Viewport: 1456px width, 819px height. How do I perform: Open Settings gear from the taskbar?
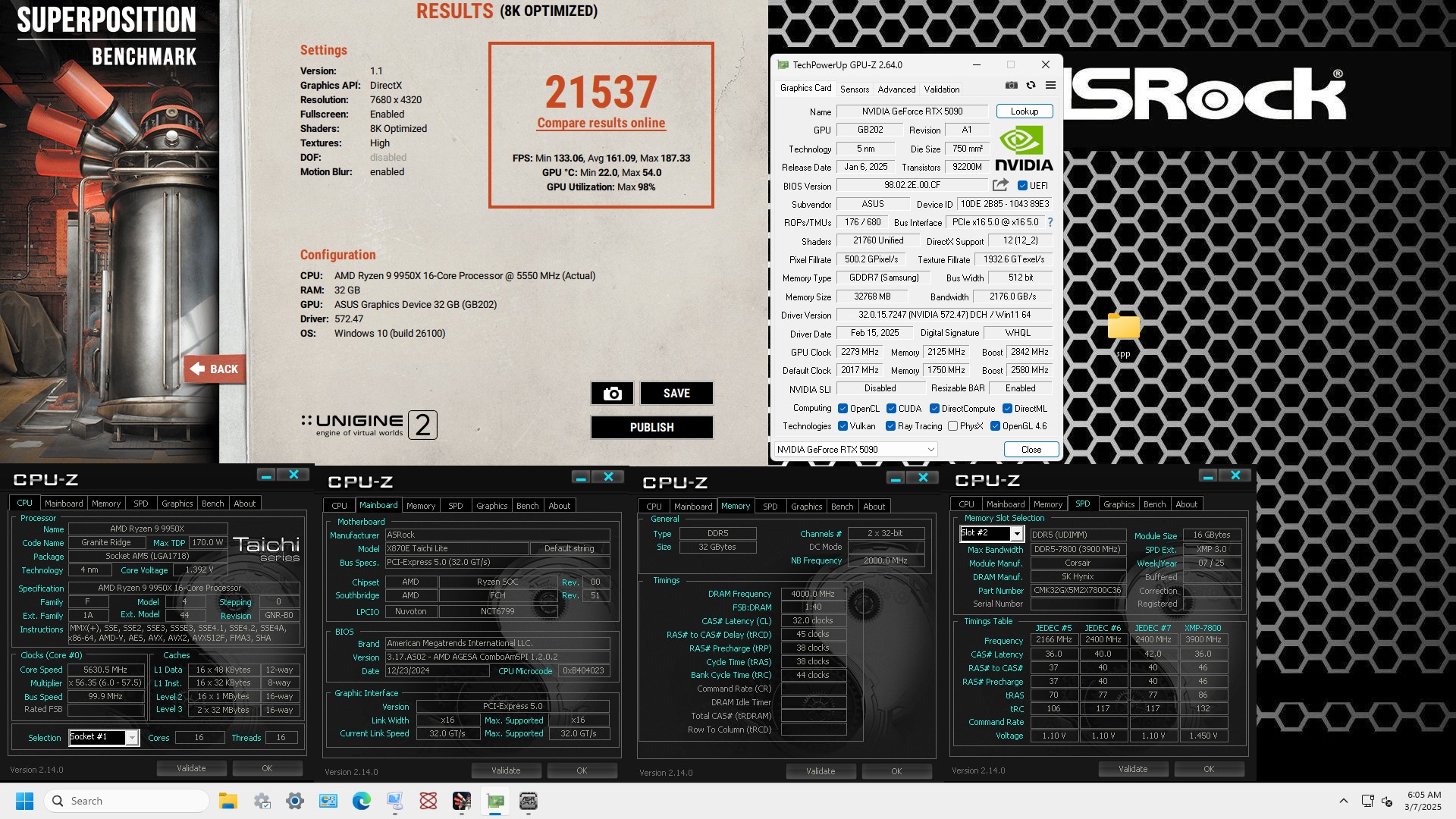295,801
